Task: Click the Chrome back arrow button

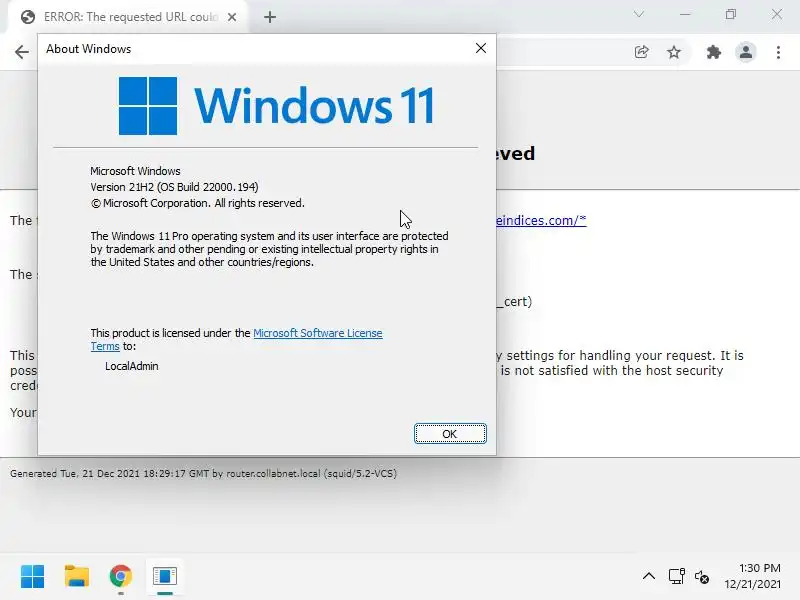Action: pos(21,52)
